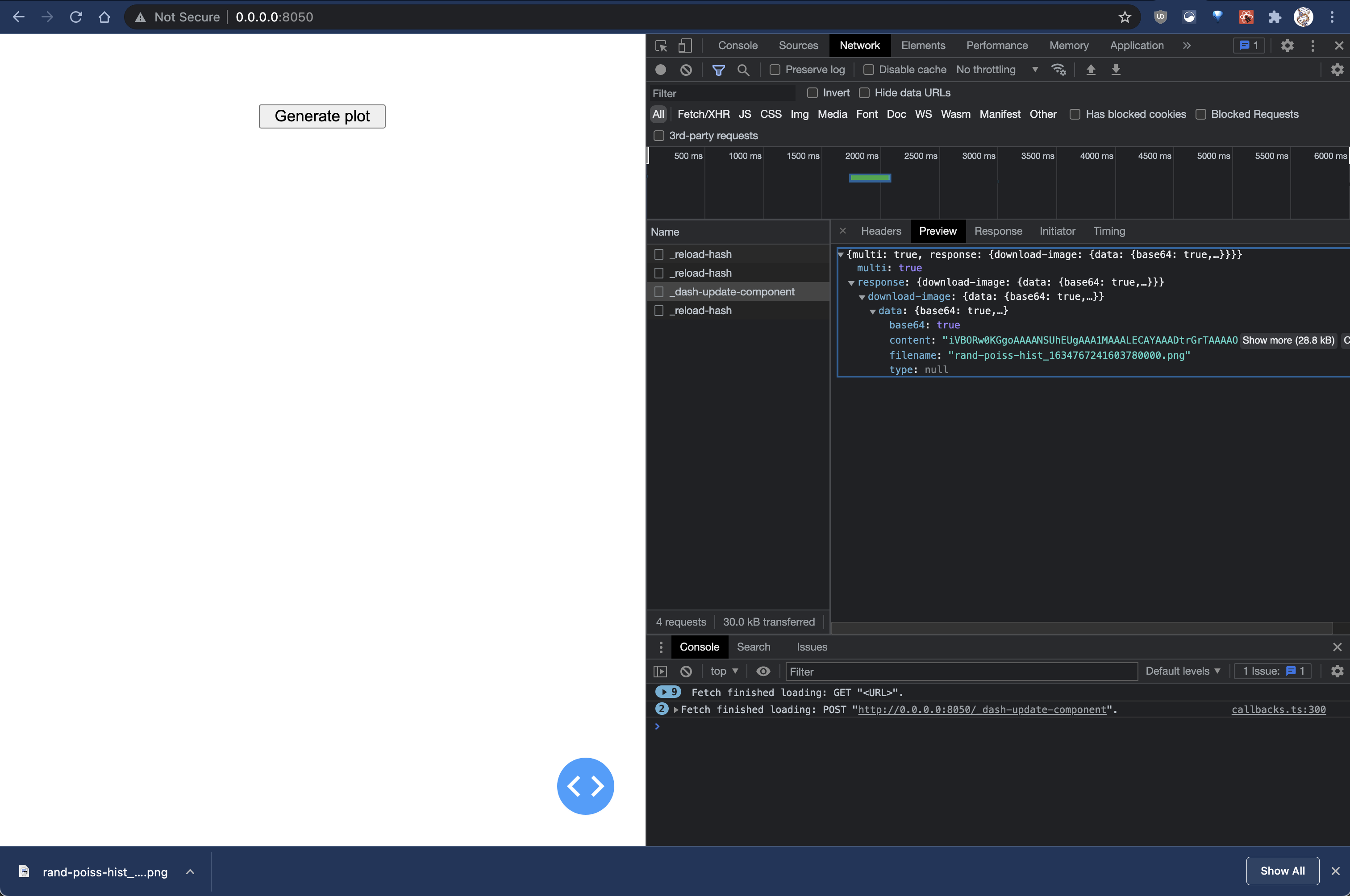Open DevTools customize three-dot menu

[1313, 46]
